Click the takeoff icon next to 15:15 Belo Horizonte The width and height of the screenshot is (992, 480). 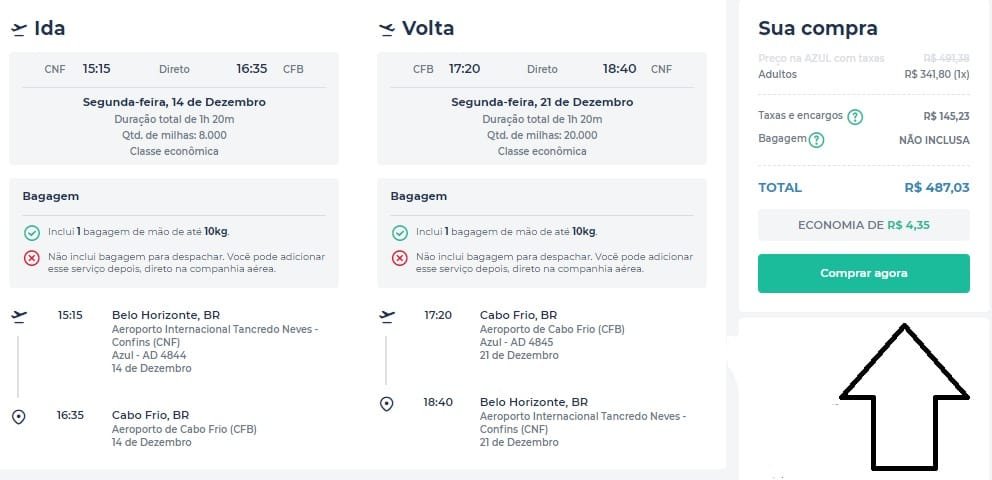(x=19, y=316)
